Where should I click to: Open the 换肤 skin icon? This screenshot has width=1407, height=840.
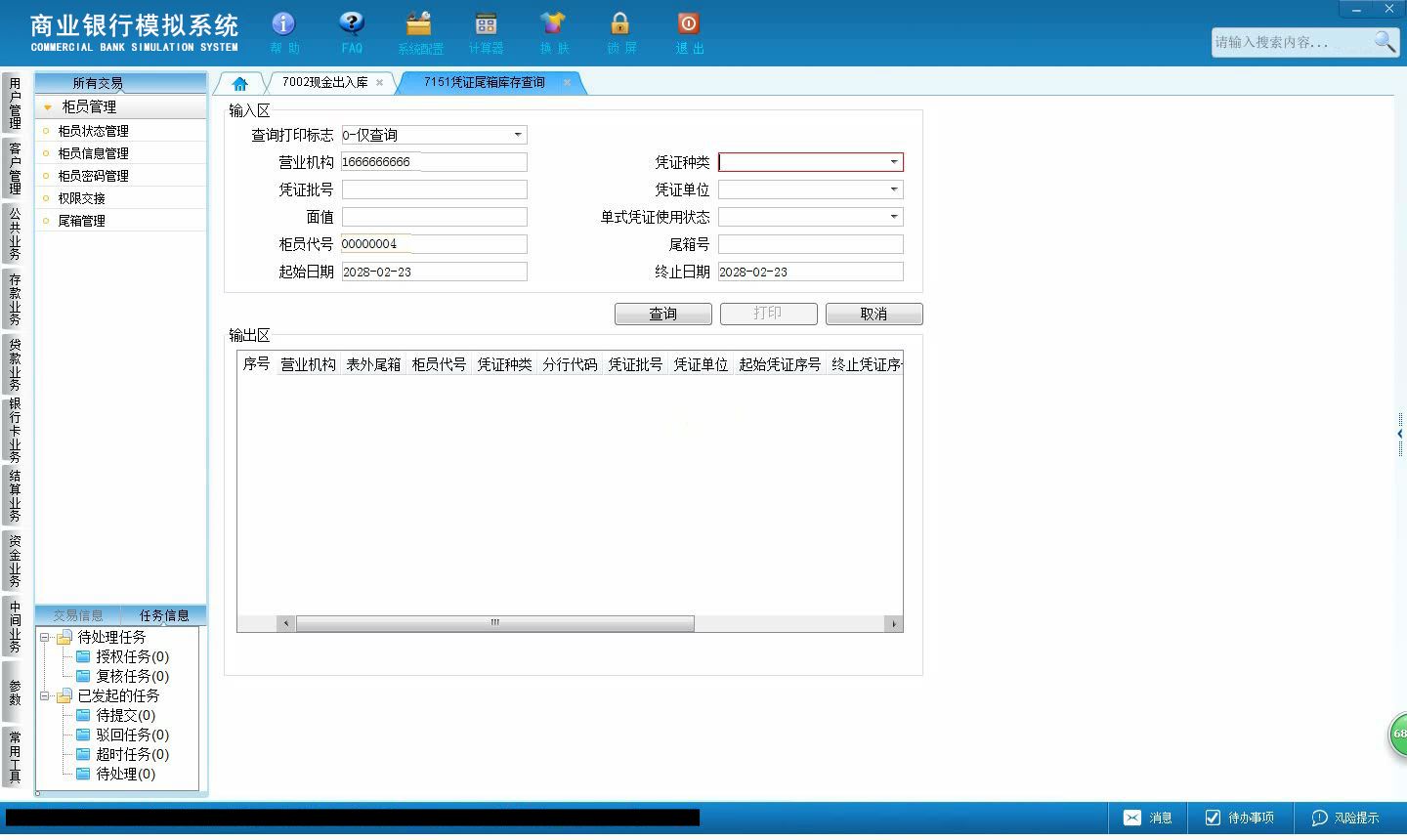point(553,24)
